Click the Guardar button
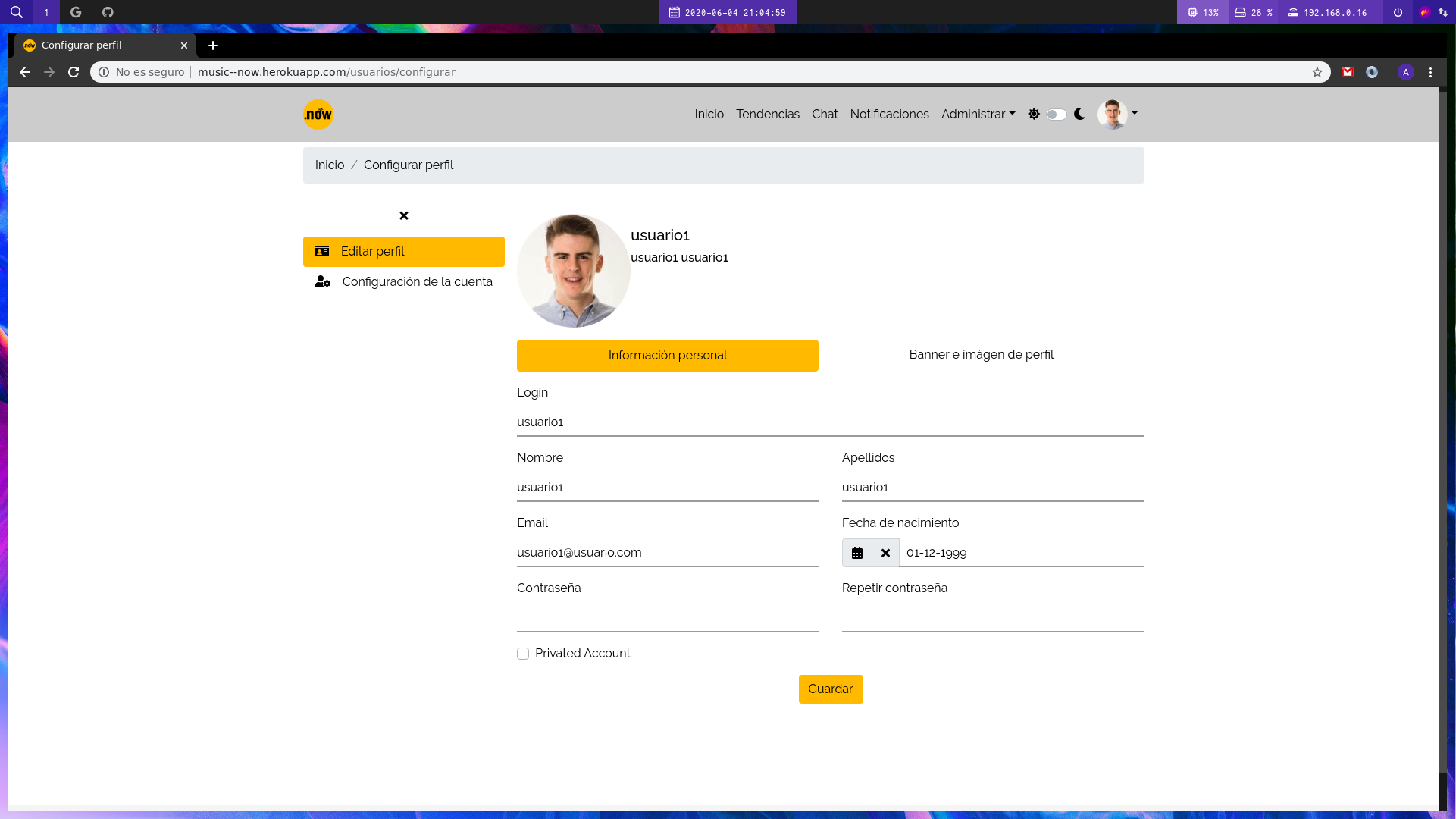The image size is (1456, 819). pos(831,689)
